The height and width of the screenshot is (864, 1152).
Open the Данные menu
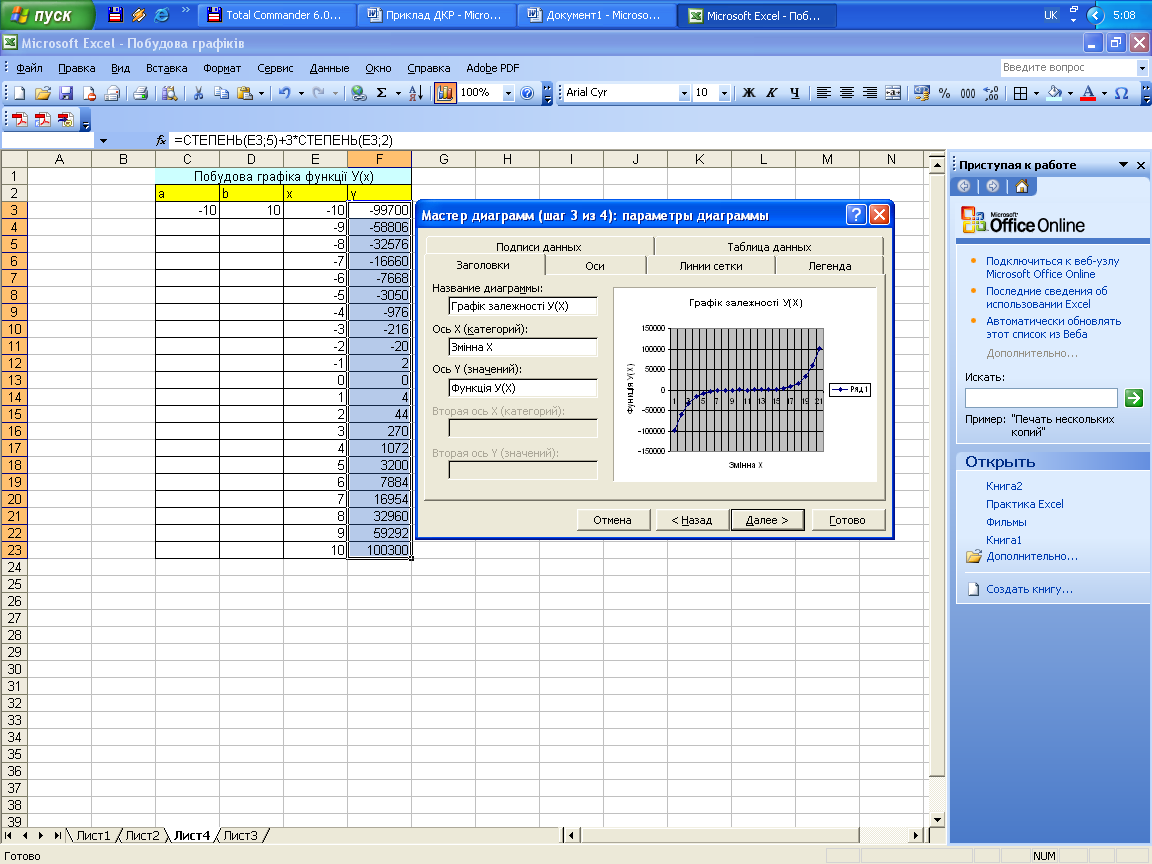[329, 68]
